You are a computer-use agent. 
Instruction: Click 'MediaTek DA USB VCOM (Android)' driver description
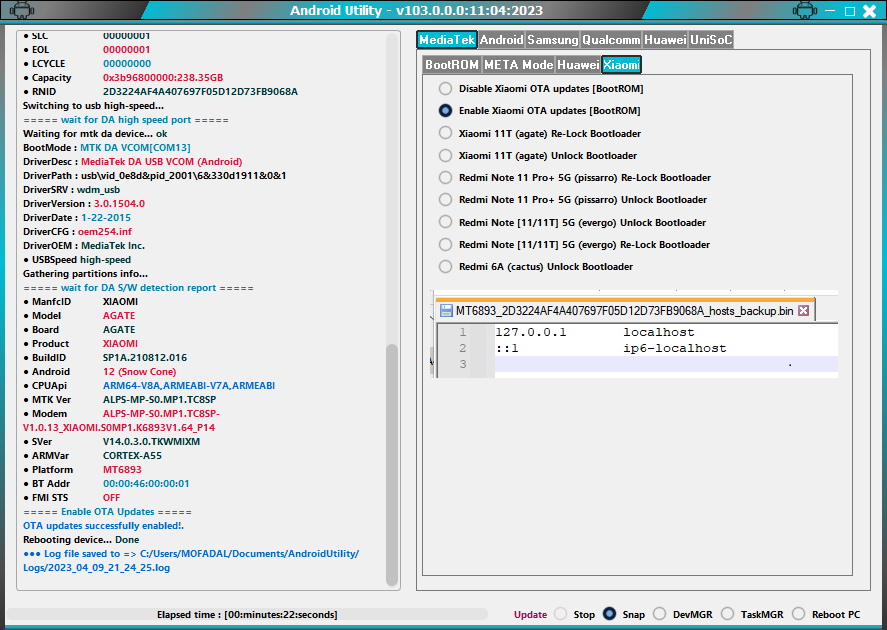click(162, 162)
